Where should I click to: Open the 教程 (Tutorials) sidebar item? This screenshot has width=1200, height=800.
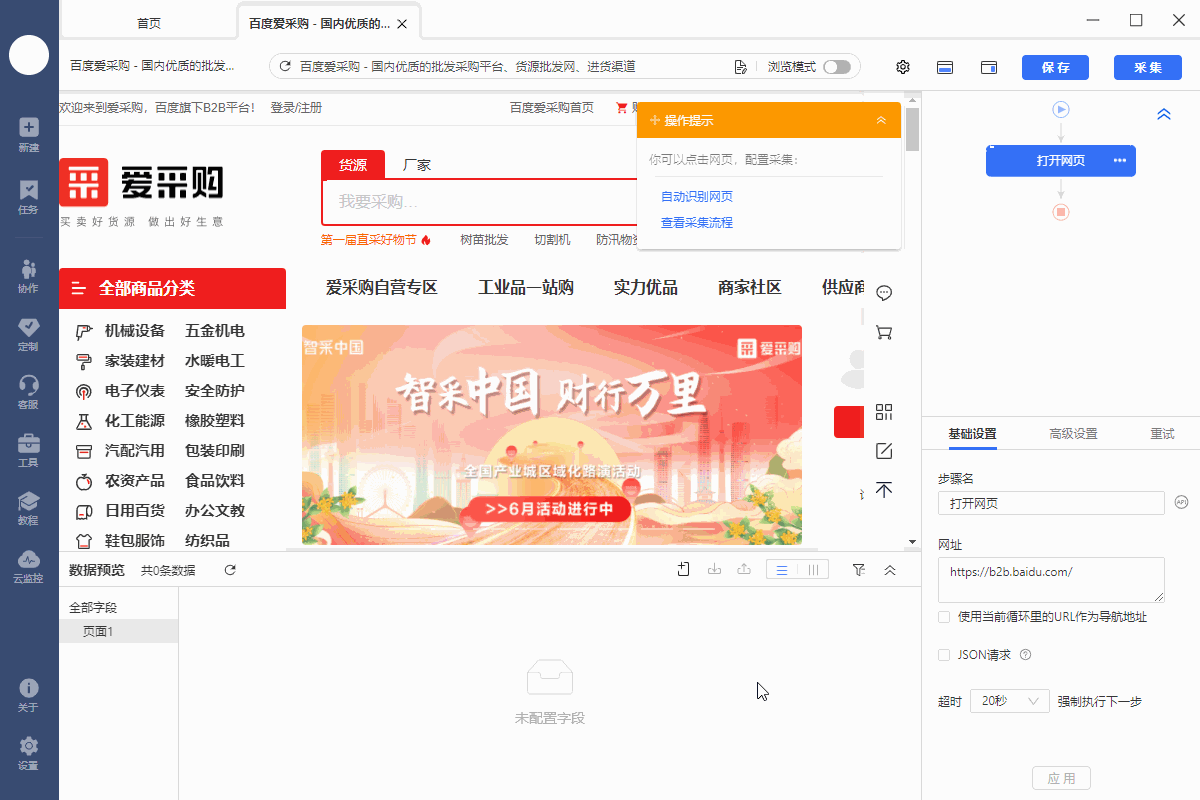click(29, 507)
